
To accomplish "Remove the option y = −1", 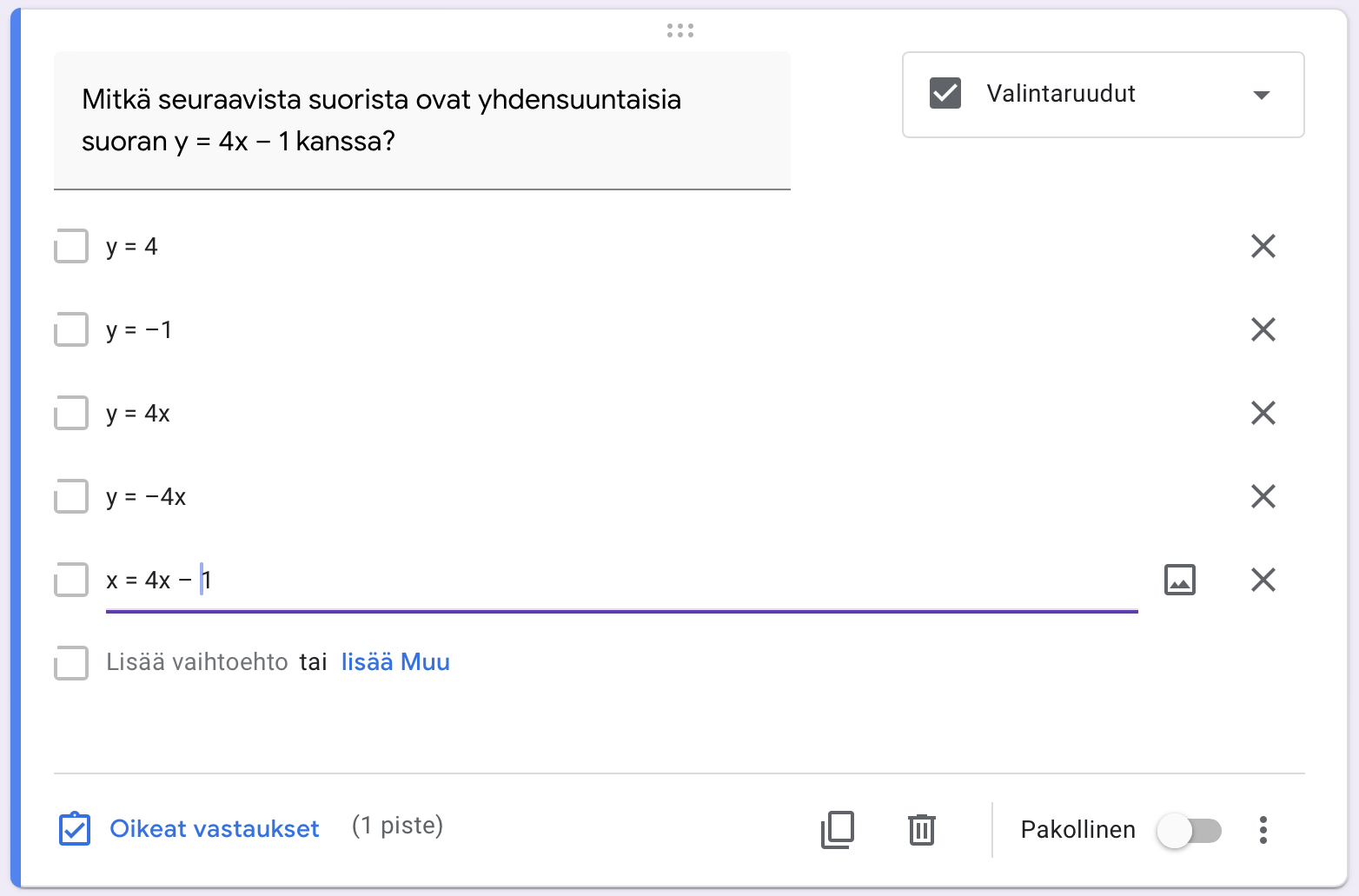I will tap(1263, 329).
